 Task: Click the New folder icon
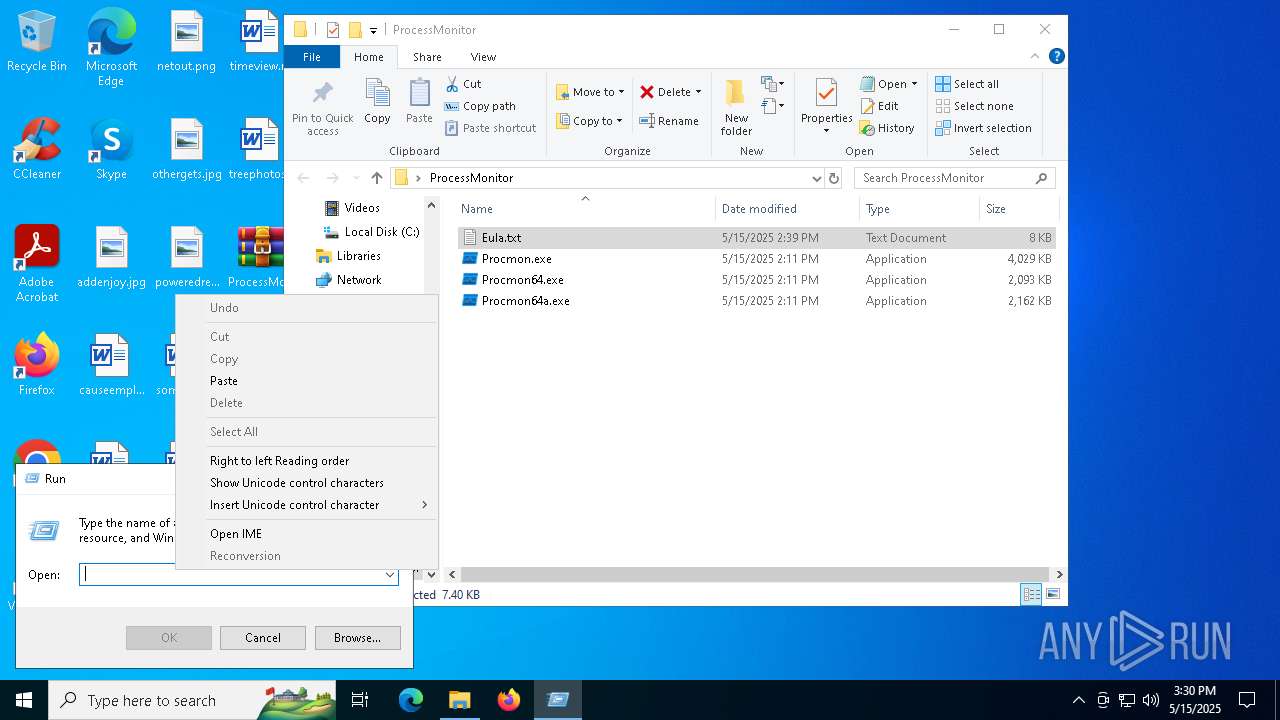[x=735, y=93]
